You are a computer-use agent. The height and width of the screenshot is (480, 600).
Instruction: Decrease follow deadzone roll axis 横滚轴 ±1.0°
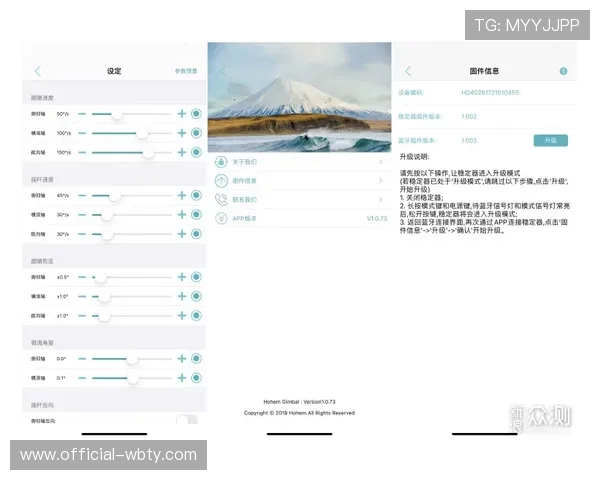82,296
